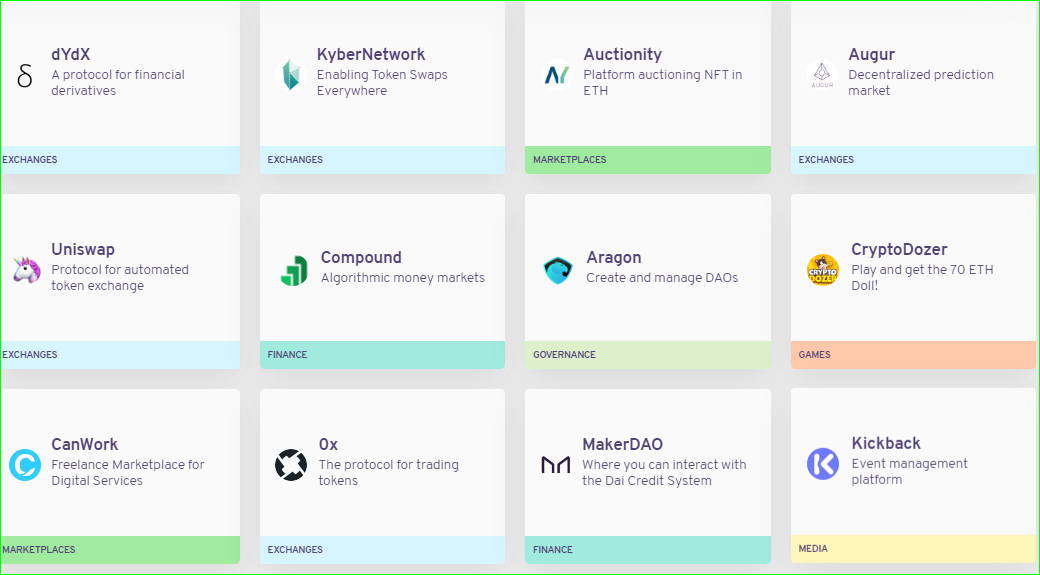Click "Algorithmic money markets" description
This screenshot has width=1040, height=575.
click(x=403, y=278)
